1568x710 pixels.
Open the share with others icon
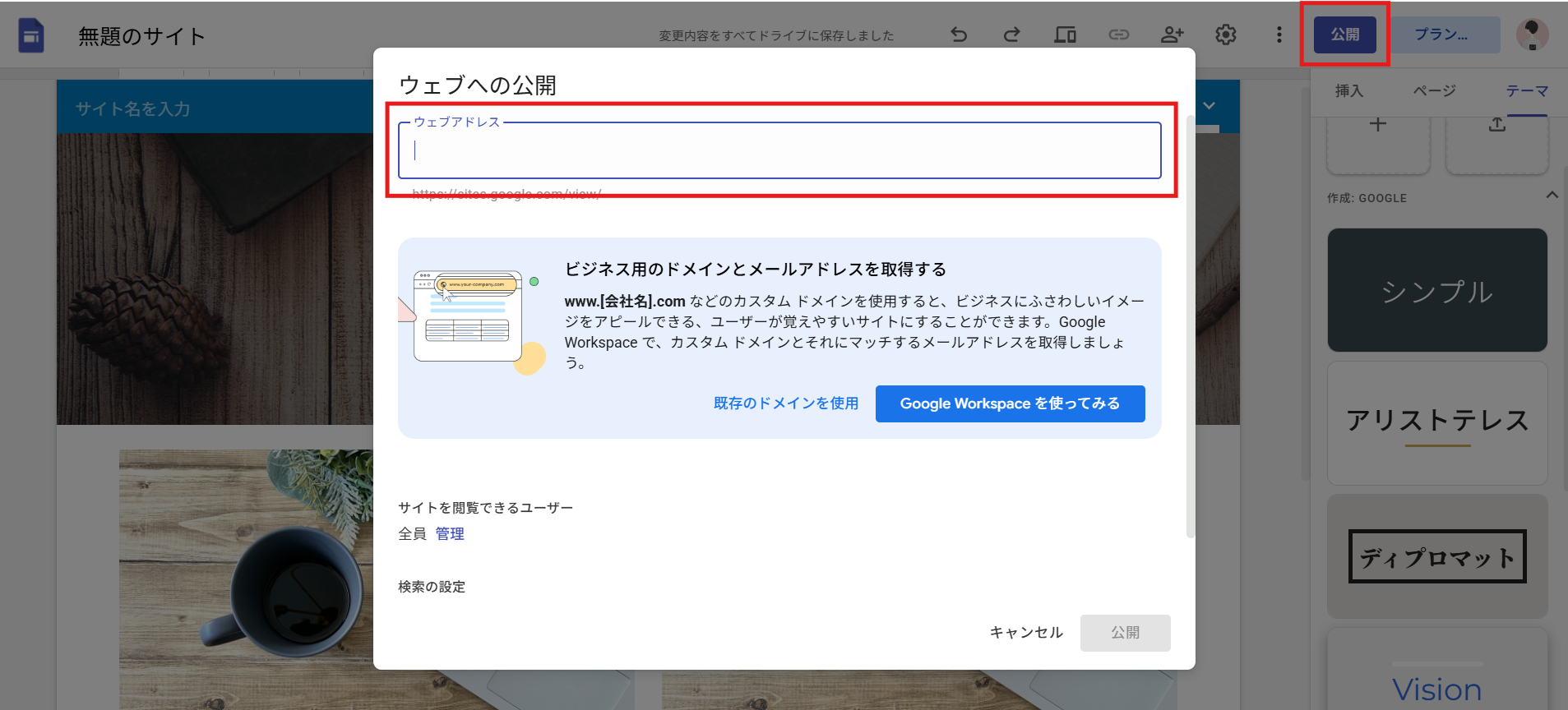pyautogui.click(x=1172, y=35)
